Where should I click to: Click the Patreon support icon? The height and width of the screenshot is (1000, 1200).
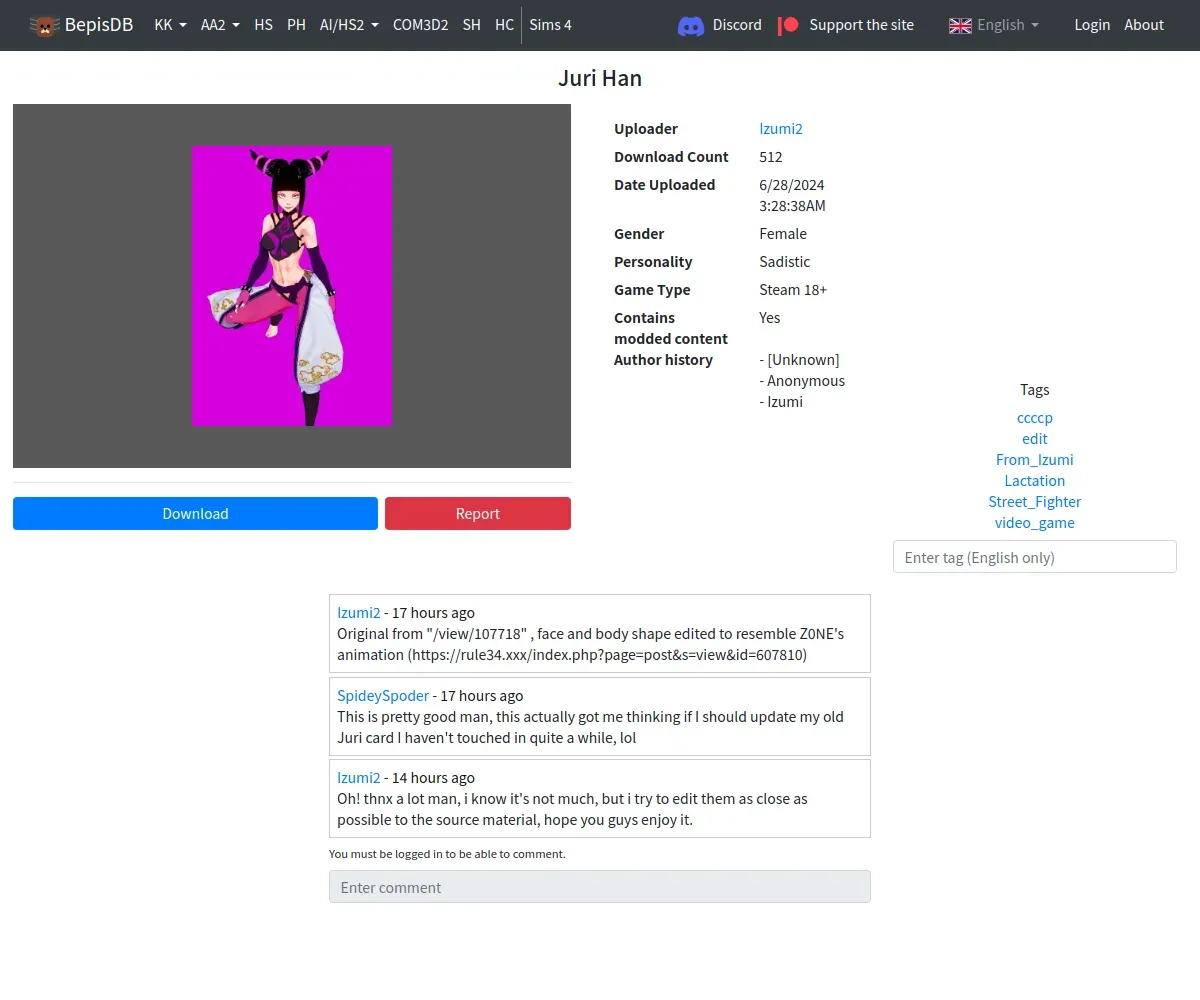789,25
